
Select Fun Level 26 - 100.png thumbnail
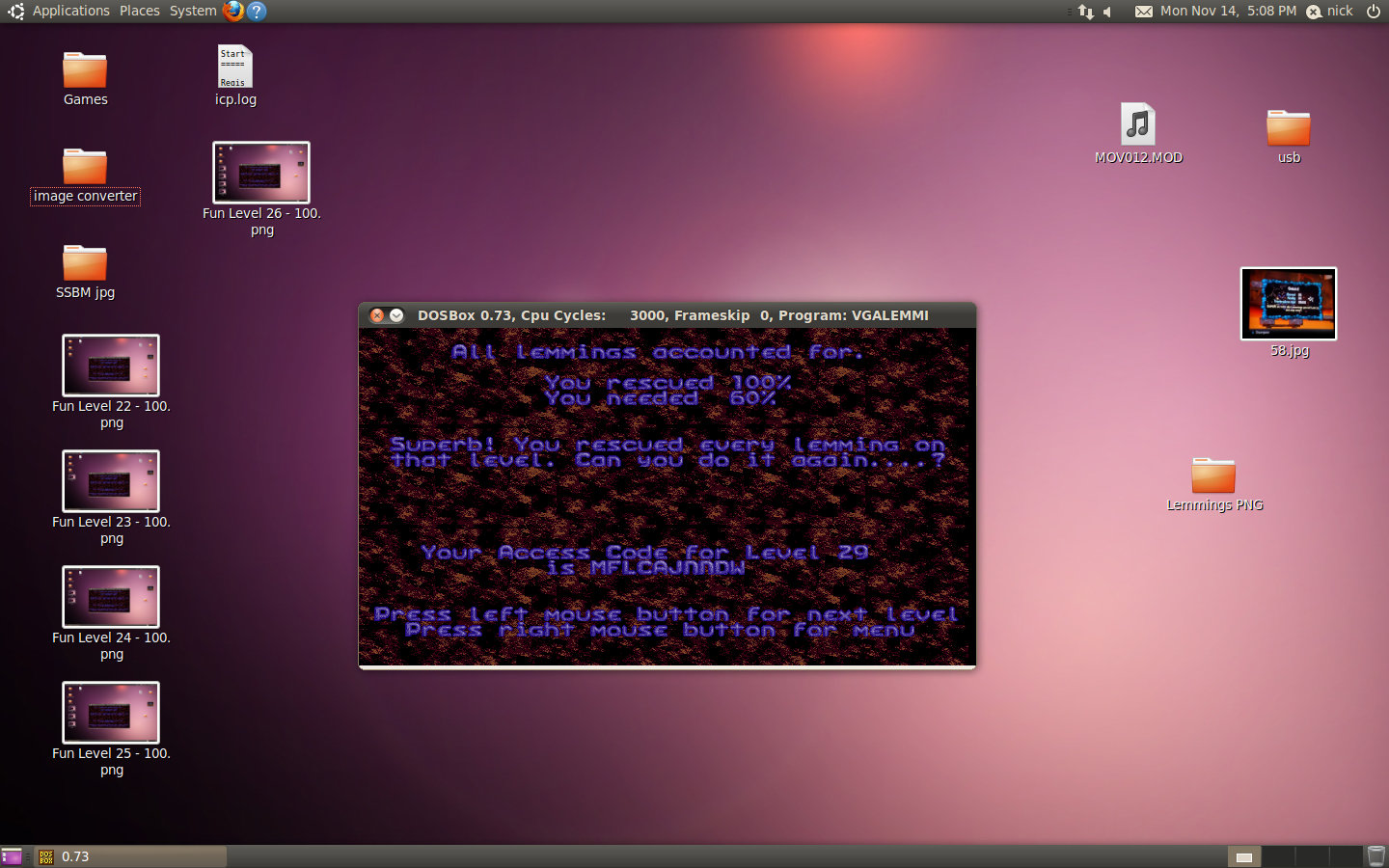point(261,173)
